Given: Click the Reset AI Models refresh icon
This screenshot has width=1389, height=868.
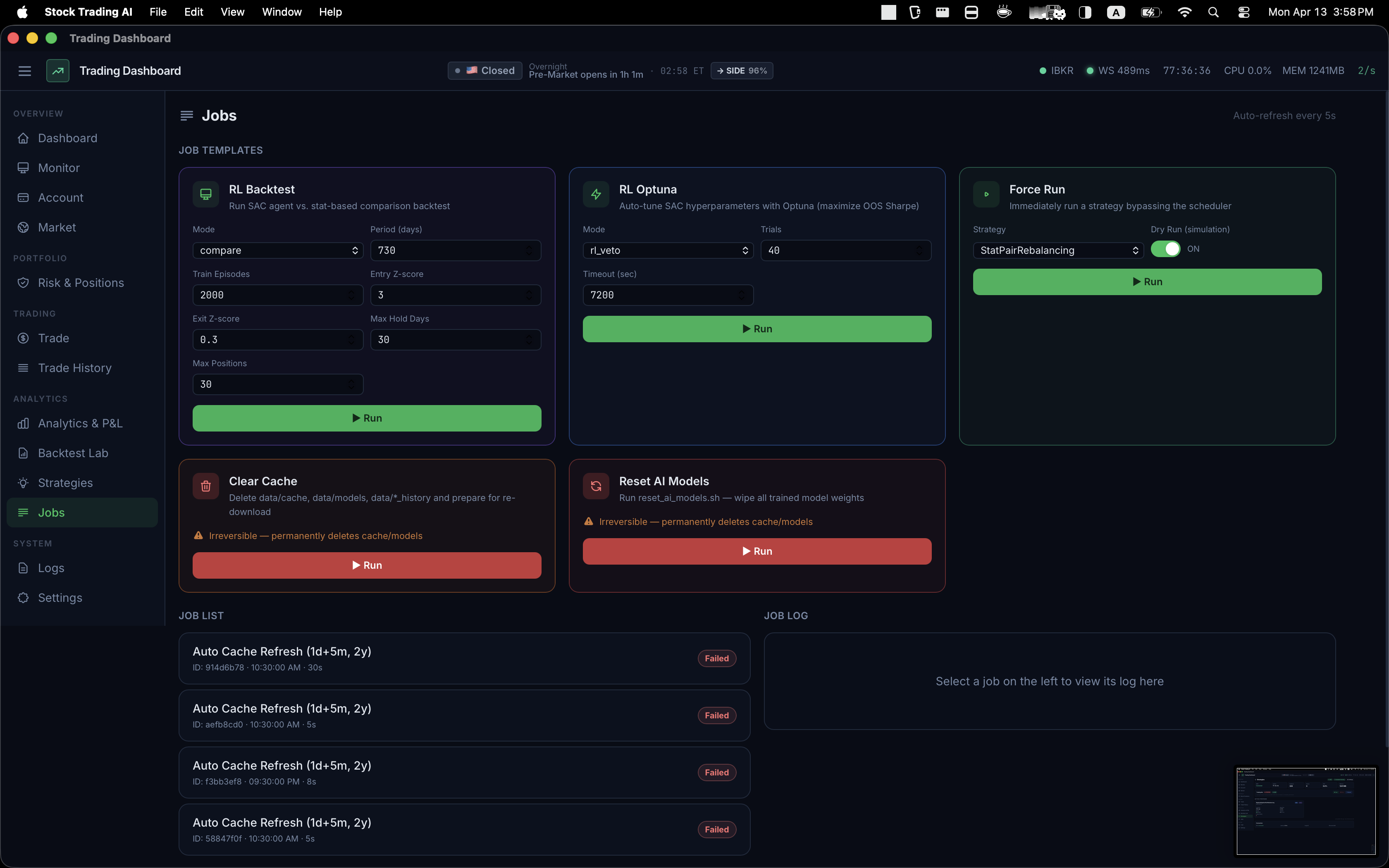Looking at the screenshot, I should coord(595,486).
